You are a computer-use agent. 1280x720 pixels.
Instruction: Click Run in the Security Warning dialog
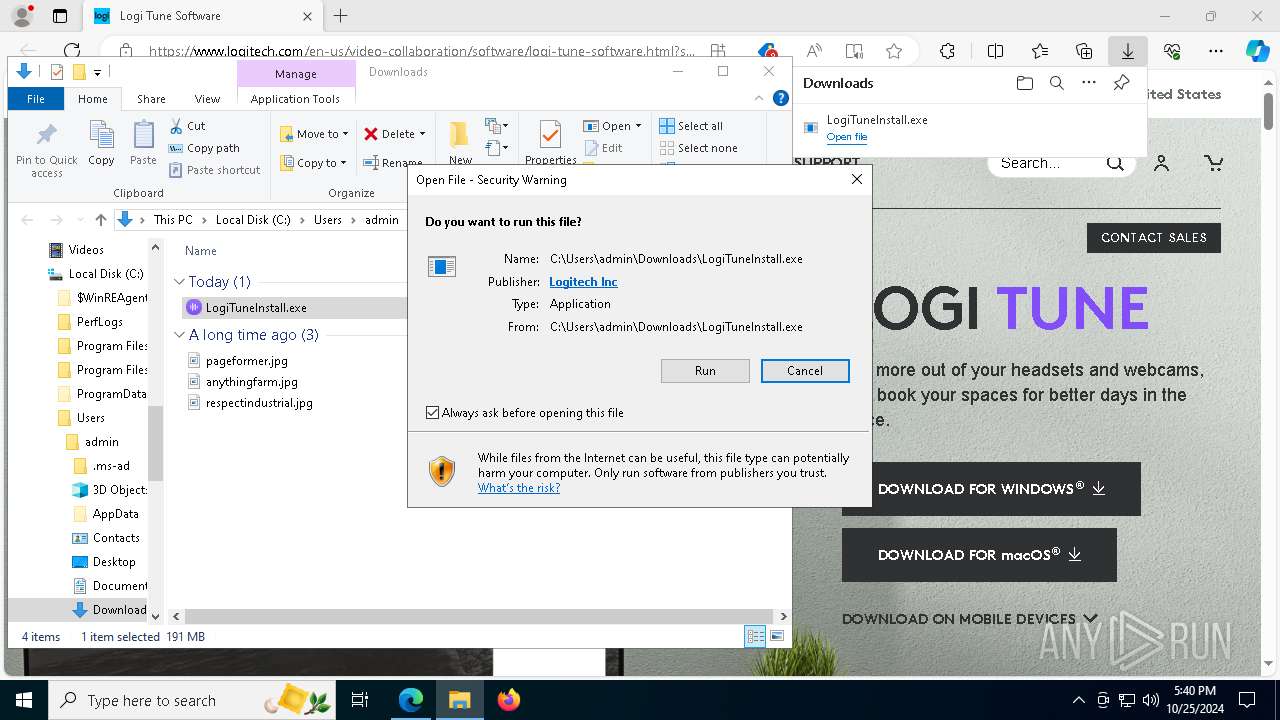(x=705, y=371)
